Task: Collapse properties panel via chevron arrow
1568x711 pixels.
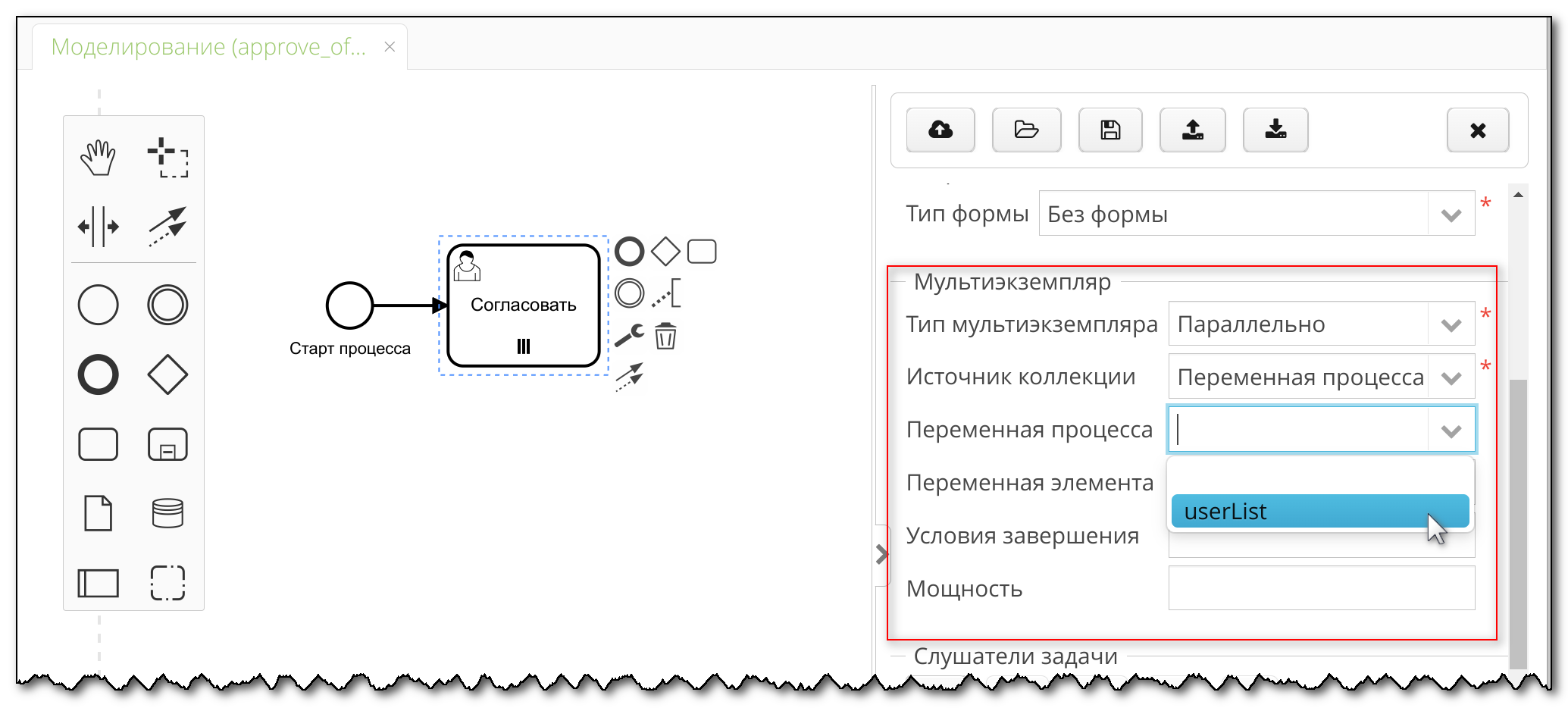Action: (881, 554)
